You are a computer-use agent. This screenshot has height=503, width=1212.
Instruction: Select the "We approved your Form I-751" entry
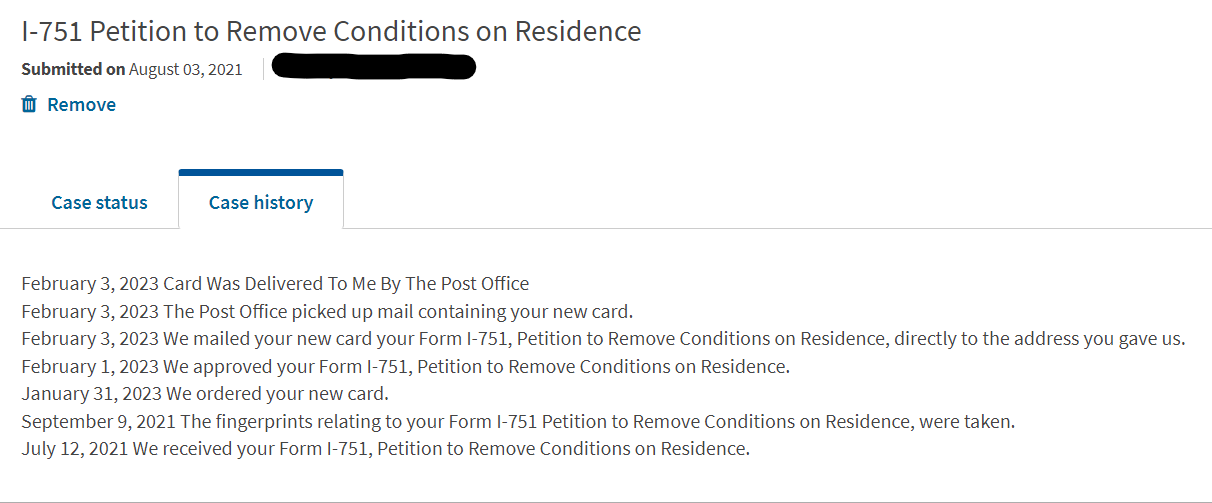click(x=405, y=366)
